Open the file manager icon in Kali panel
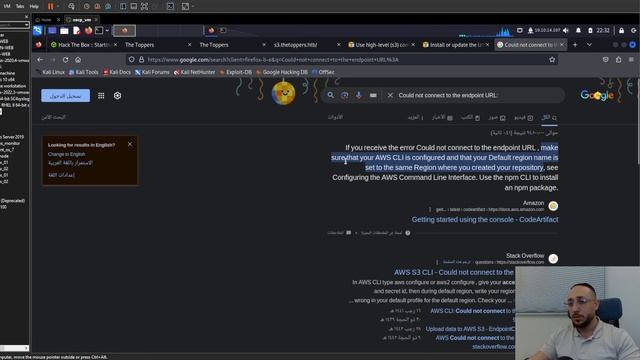The image size is (640, 360). click(64, 31)
